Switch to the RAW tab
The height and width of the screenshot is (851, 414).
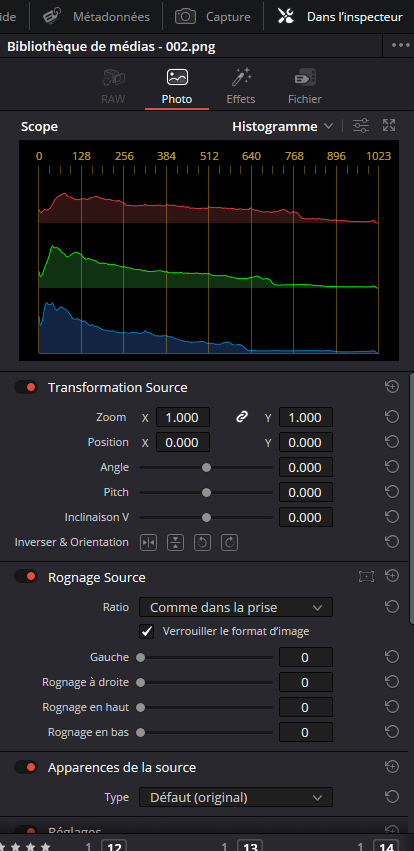pos(113,87)
